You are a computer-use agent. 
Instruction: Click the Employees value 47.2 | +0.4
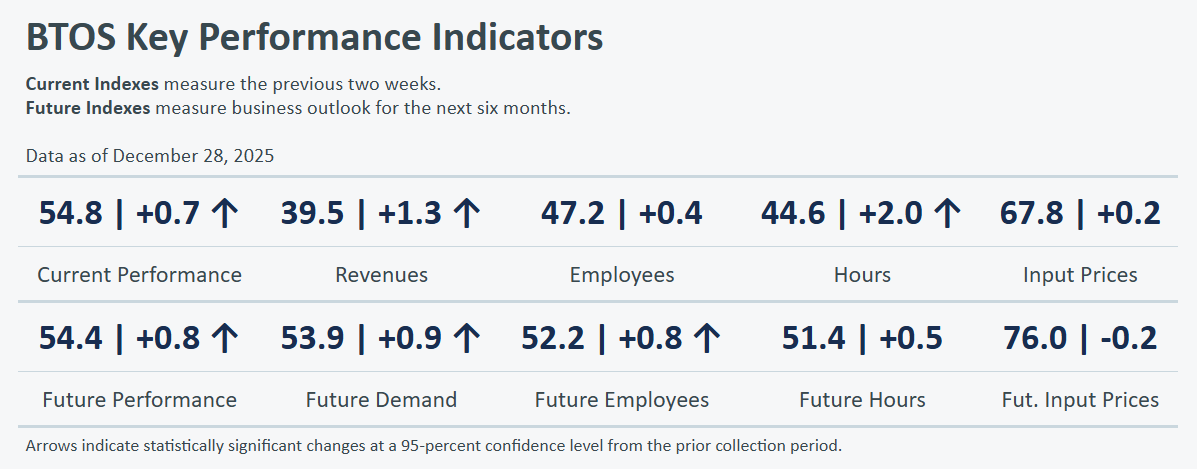point(621,213)
